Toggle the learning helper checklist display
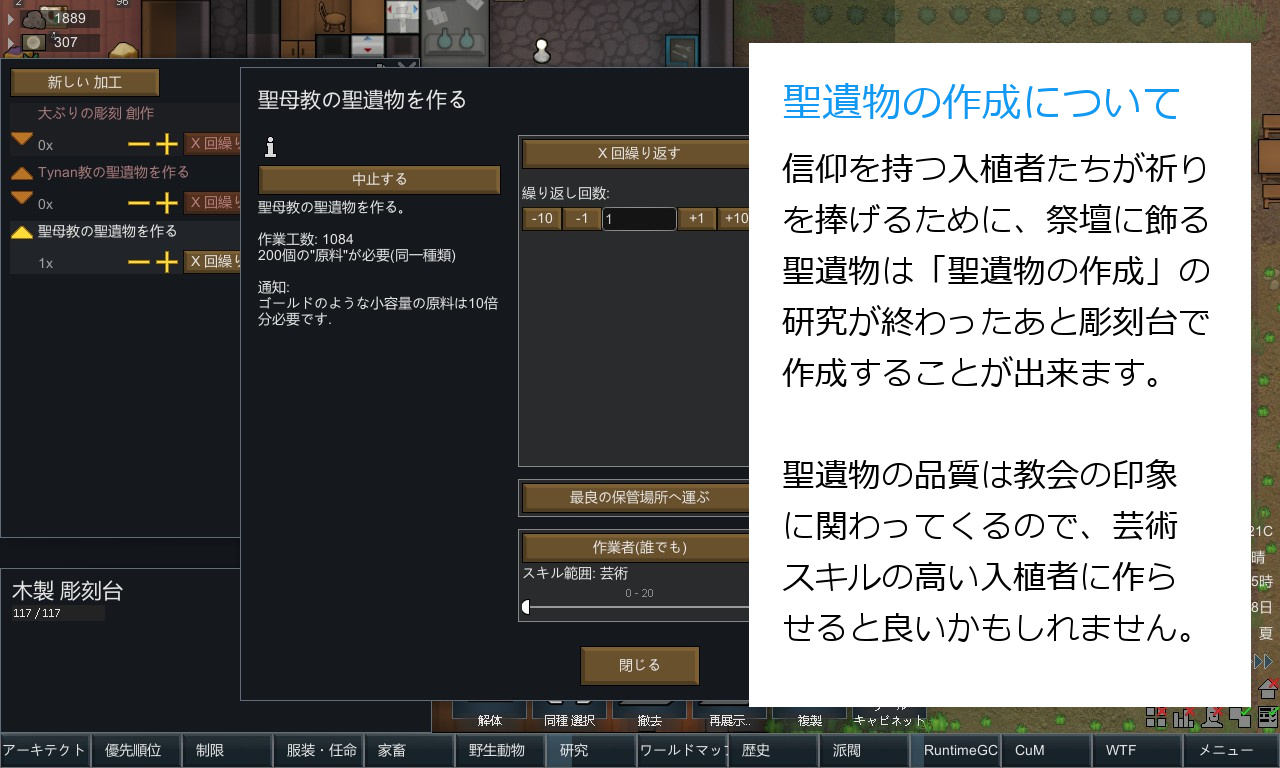The image size is (1280, 768). point(1269,717)
